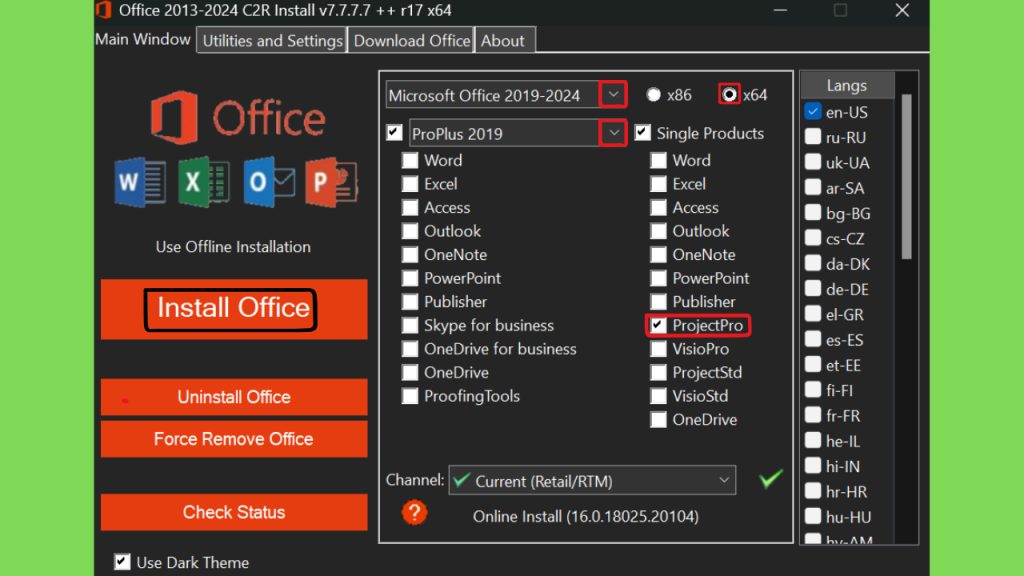Uncheck the ProjectPro checkbox

tap(658, 325)
